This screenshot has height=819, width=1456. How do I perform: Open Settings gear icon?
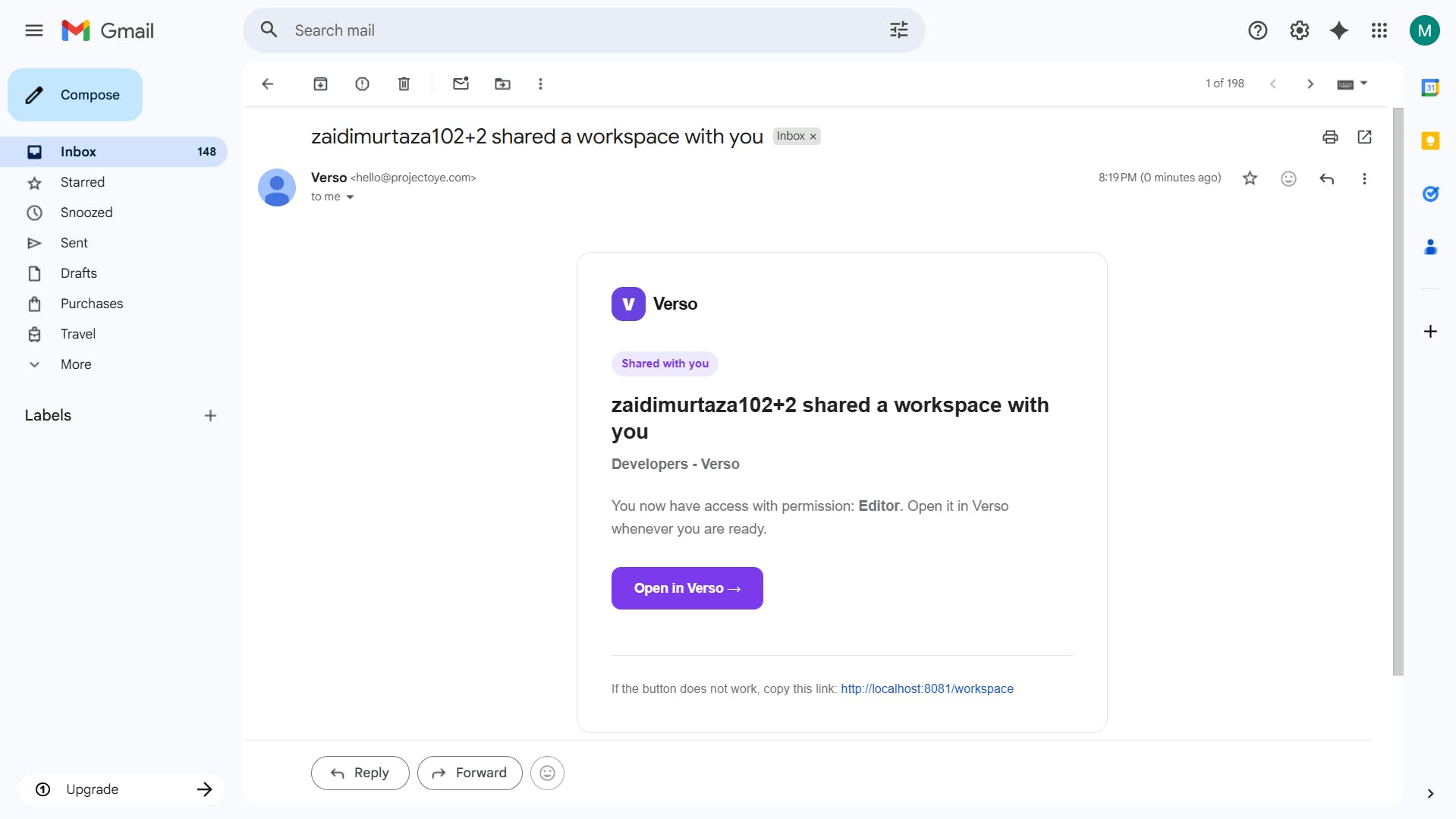click(x=1299, y=30)
